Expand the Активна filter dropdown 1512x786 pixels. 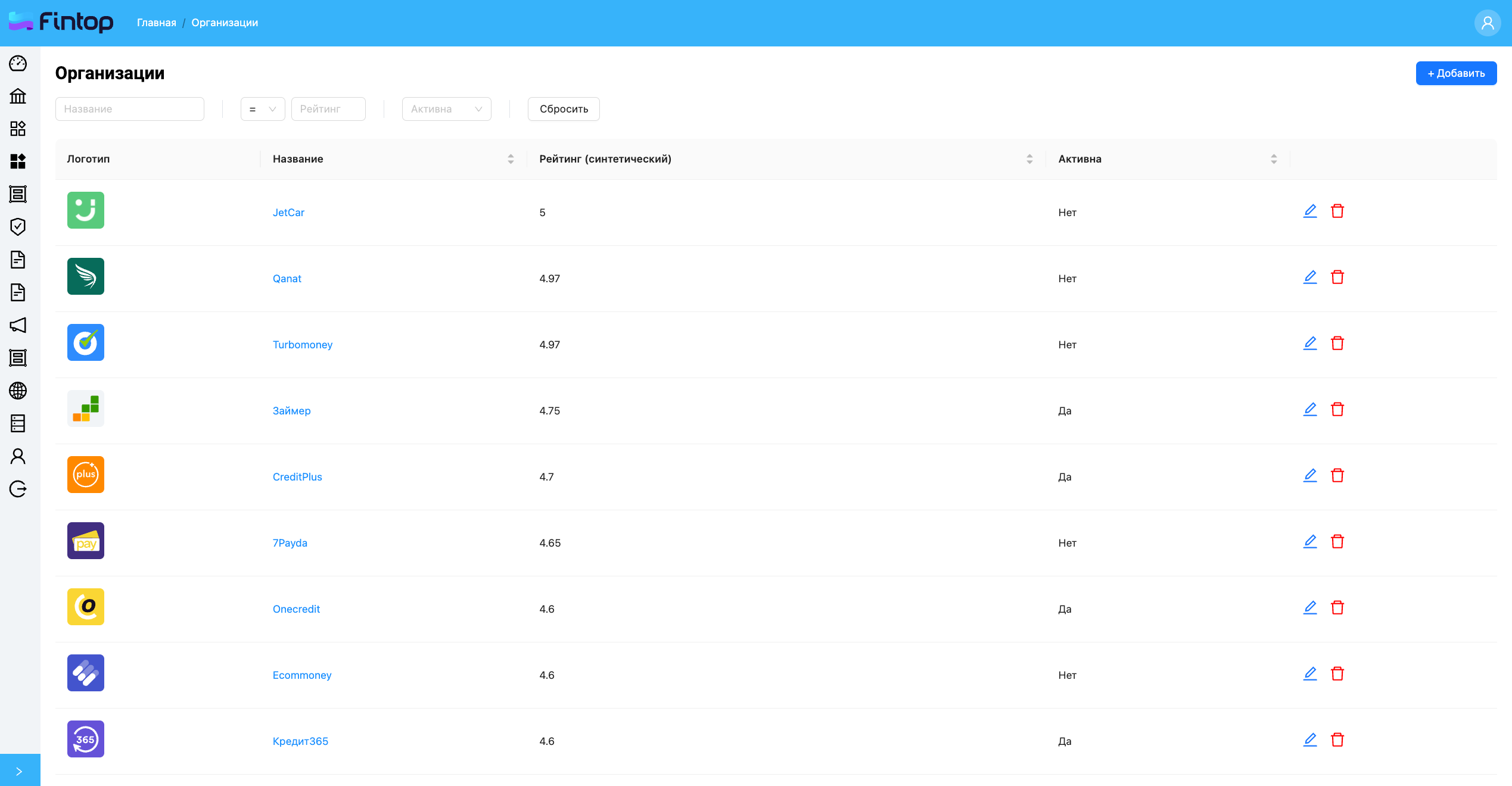click(446, 109)
